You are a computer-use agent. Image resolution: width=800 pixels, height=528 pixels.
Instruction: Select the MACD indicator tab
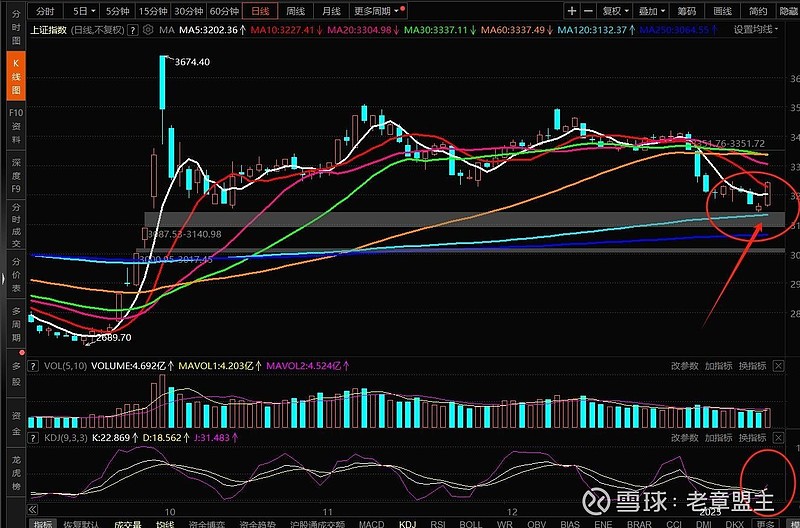coord(371,523)
